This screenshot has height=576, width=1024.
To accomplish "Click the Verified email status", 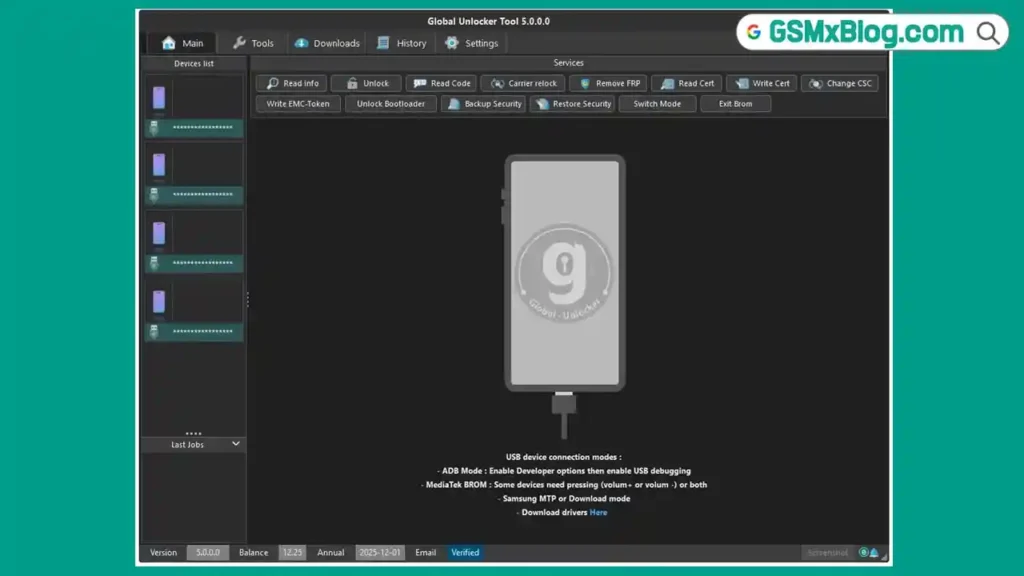I will (x=465, y=552).
